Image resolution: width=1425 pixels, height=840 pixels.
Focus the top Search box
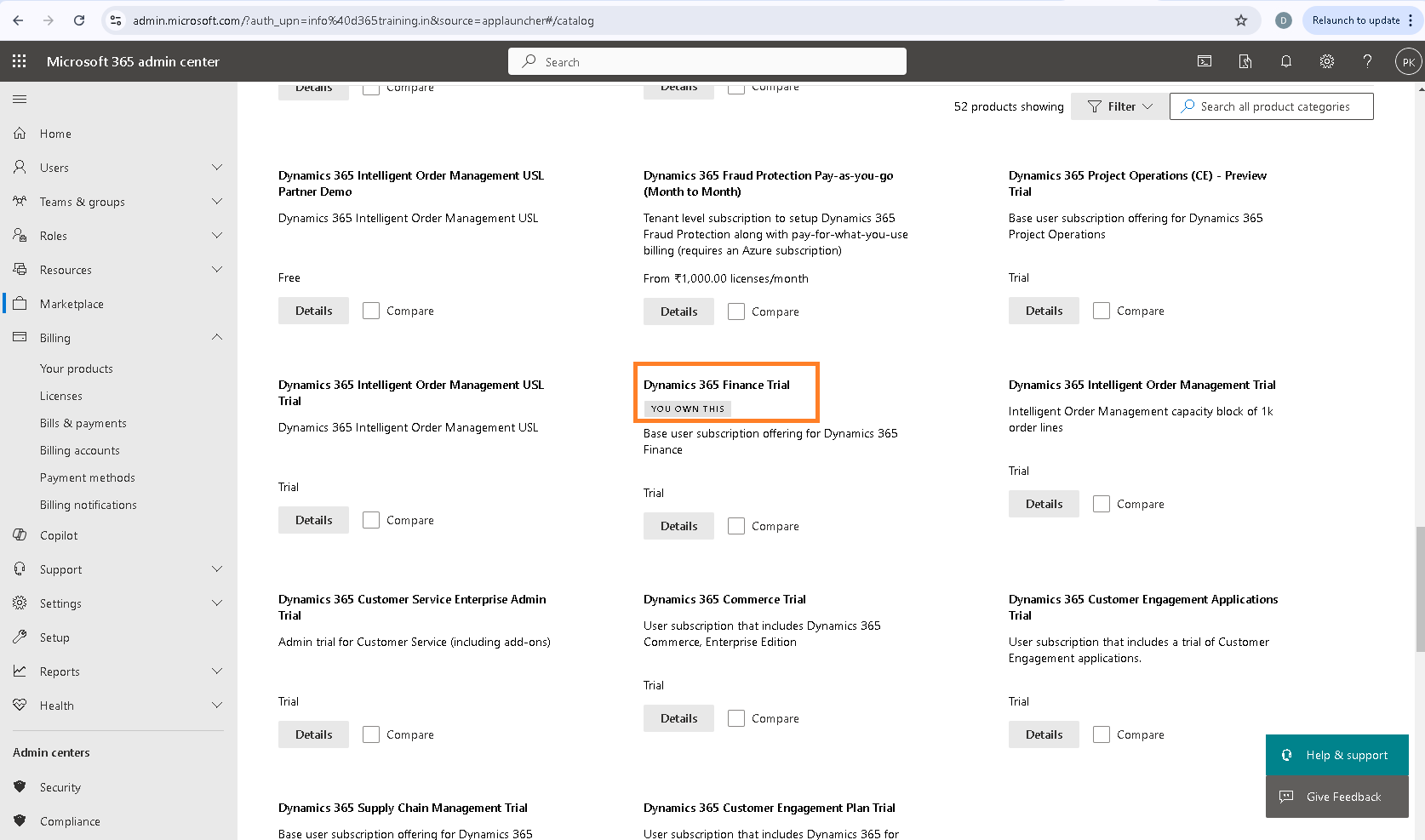pos(707,61)
